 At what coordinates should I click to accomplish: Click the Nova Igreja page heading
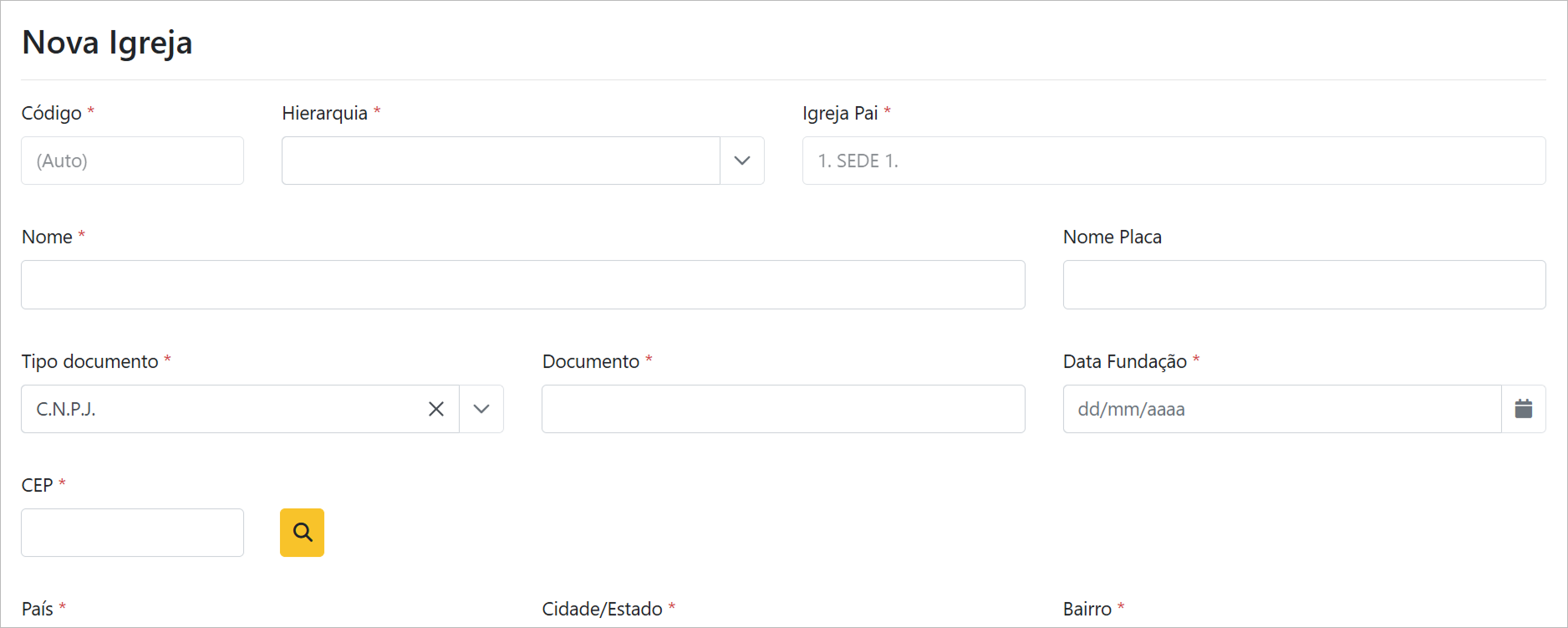point(107,43)
